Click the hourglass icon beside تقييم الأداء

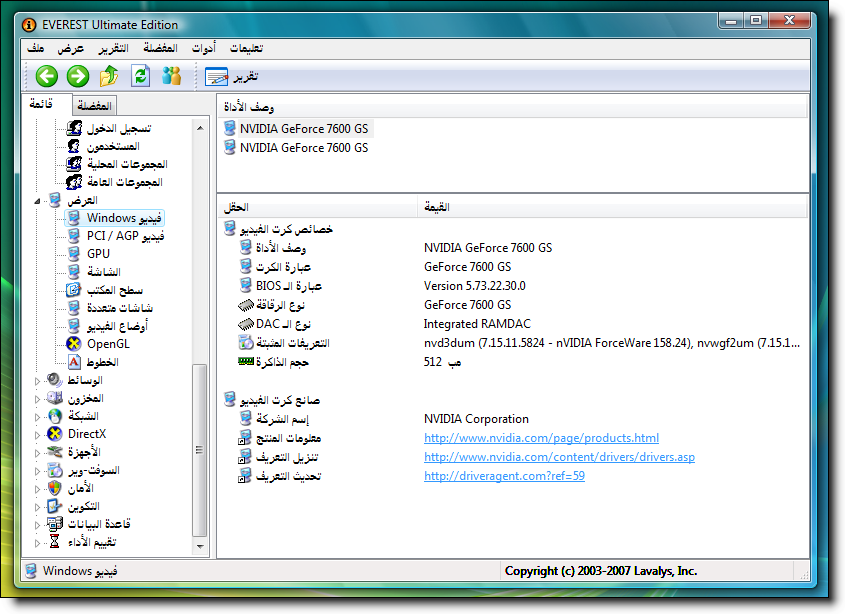[x=54, y=542]
